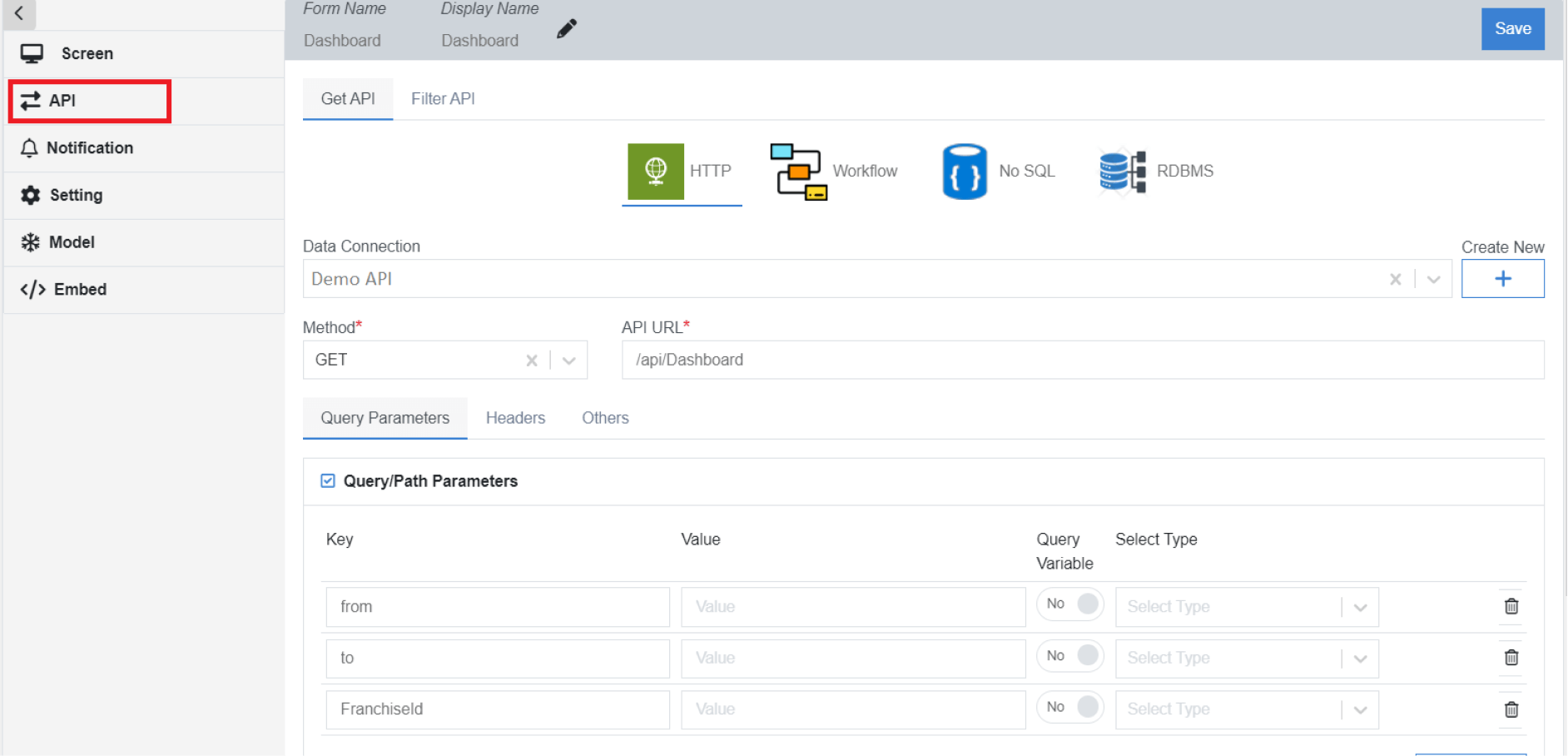This screenshot has height=756, width=1568.
Task: Open the Setting gear icon
Action: click(30, 195)
